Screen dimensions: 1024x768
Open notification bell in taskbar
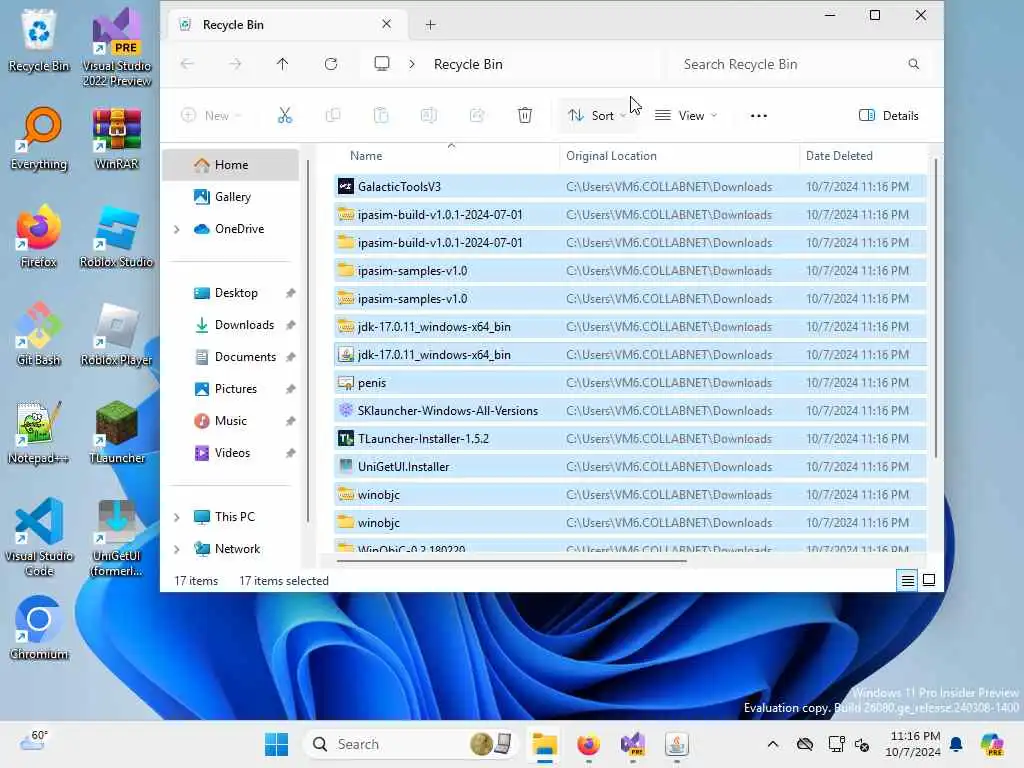pos(956,744)
